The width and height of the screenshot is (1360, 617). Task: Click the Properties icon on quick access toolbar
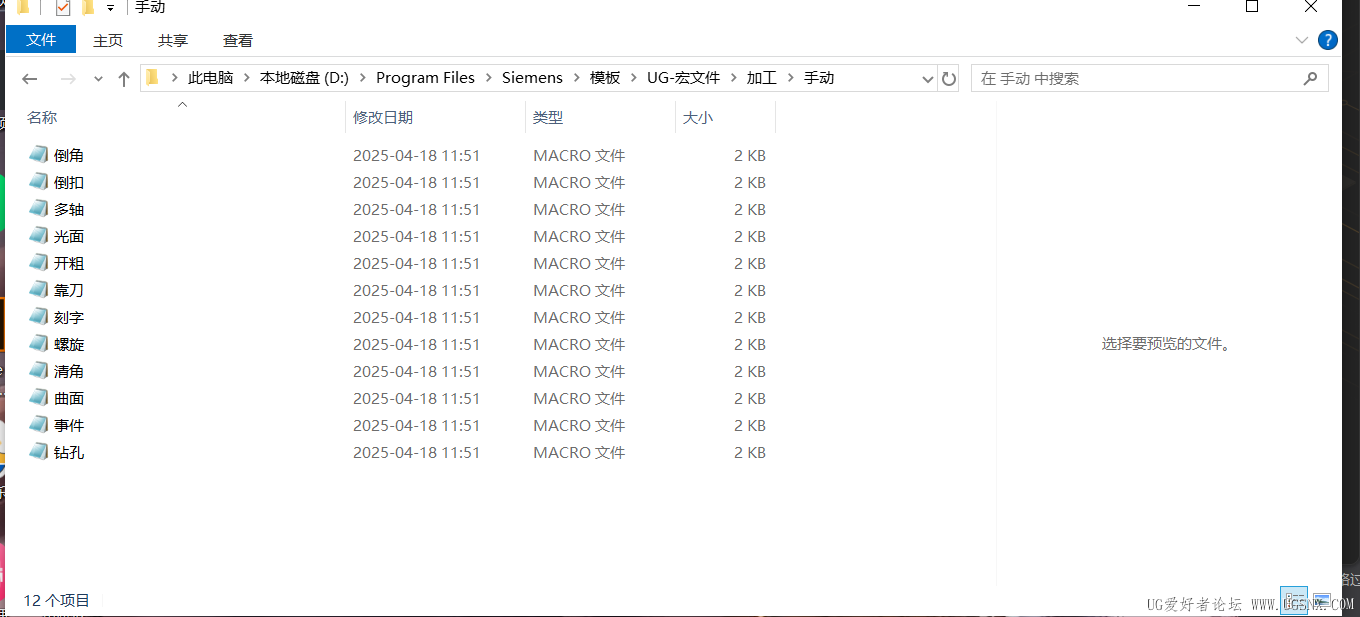point(63,7)
